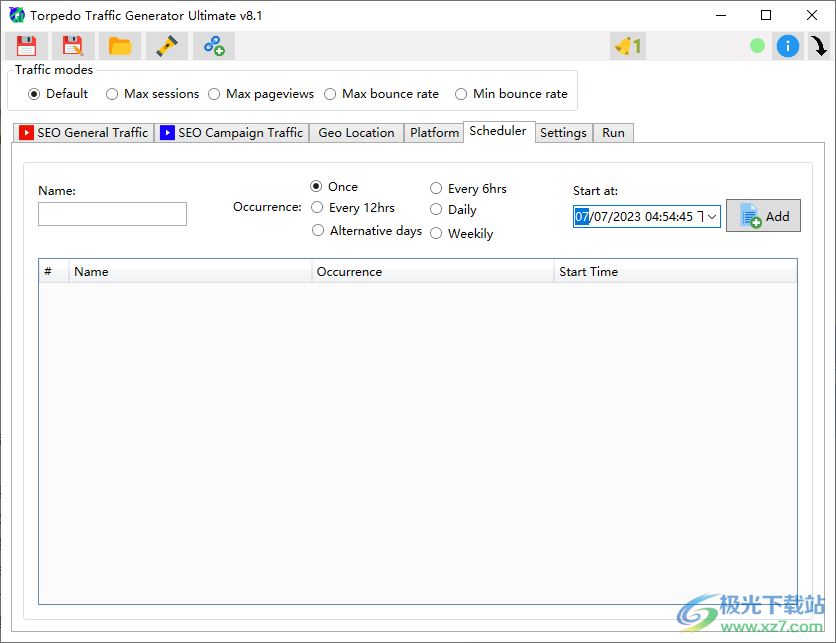This screenshot has width=836, height=643.
Task: Maximize the Torpedo Traffic Generator window
Action: pyautogui.click(x=766, y=15)
